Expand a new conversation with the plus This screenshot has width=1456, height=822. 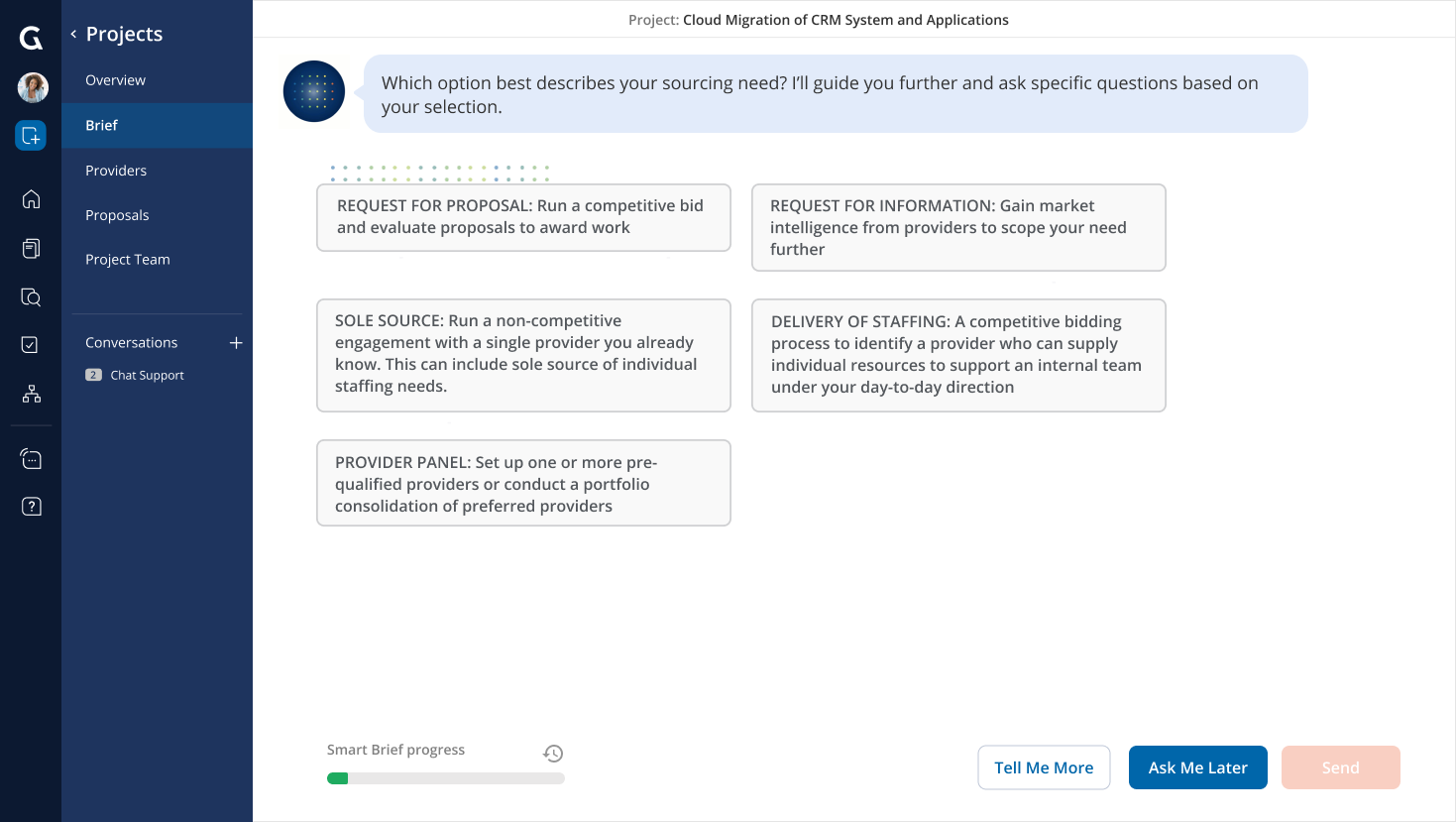tap(236, 342)
